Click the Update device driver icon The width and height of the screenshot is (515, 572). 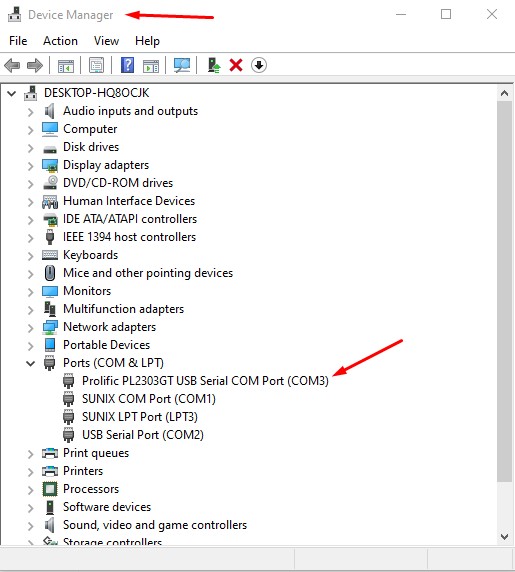point(214,66)
